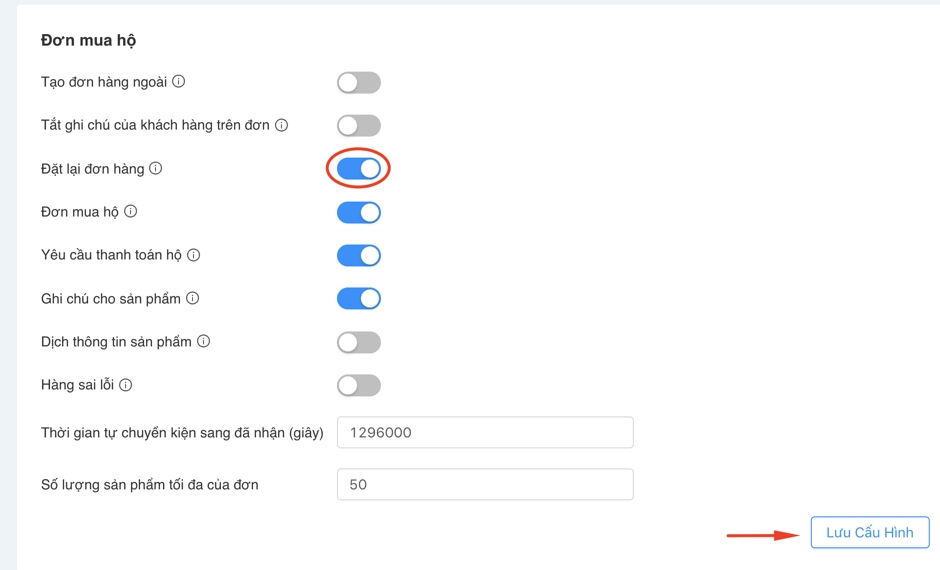
Task: Disable Yêu cầu thanh toán hộ toggle
Action: coord(359,255)
